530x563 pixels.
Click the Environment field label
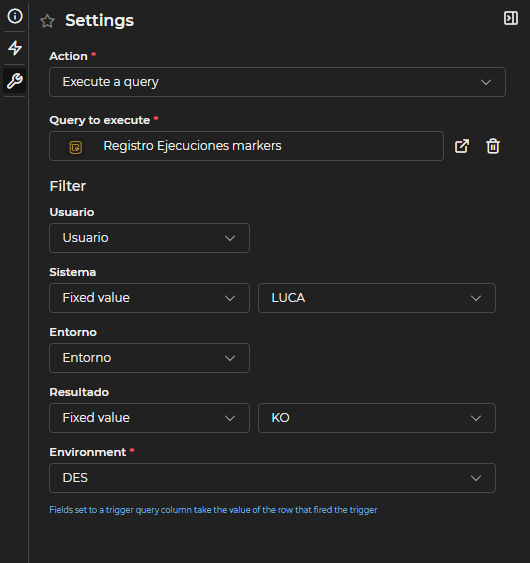pyautogui.click(x=88, y=452)
